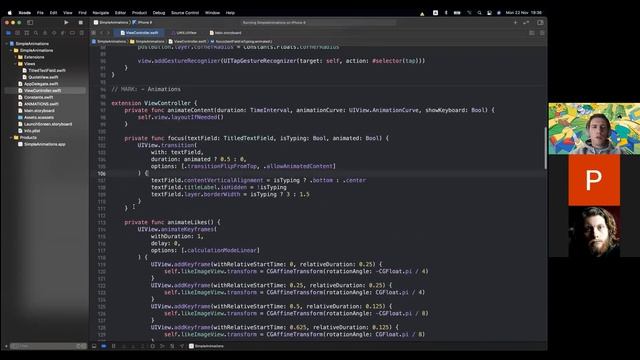
Task: Select the SimpleAnimations process in debug bar
Action: pos(206,346)
